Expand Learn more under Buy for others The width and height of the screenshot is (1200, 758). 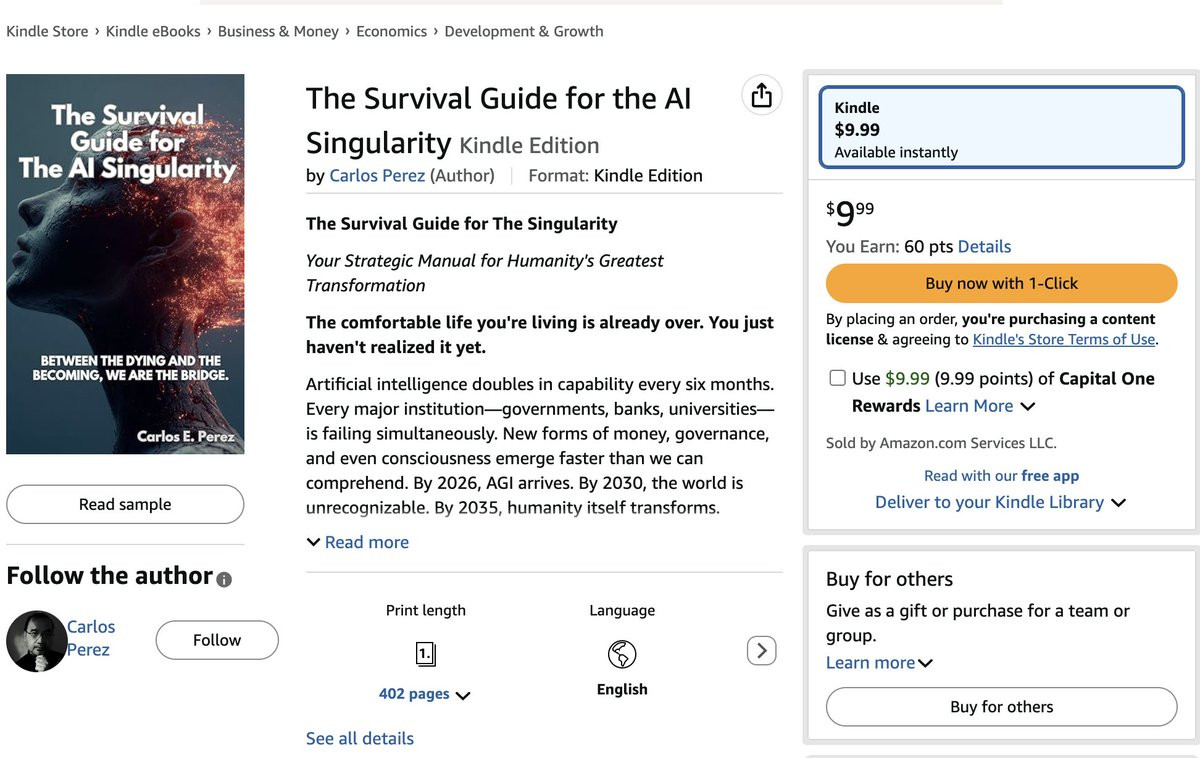point(878,662)
